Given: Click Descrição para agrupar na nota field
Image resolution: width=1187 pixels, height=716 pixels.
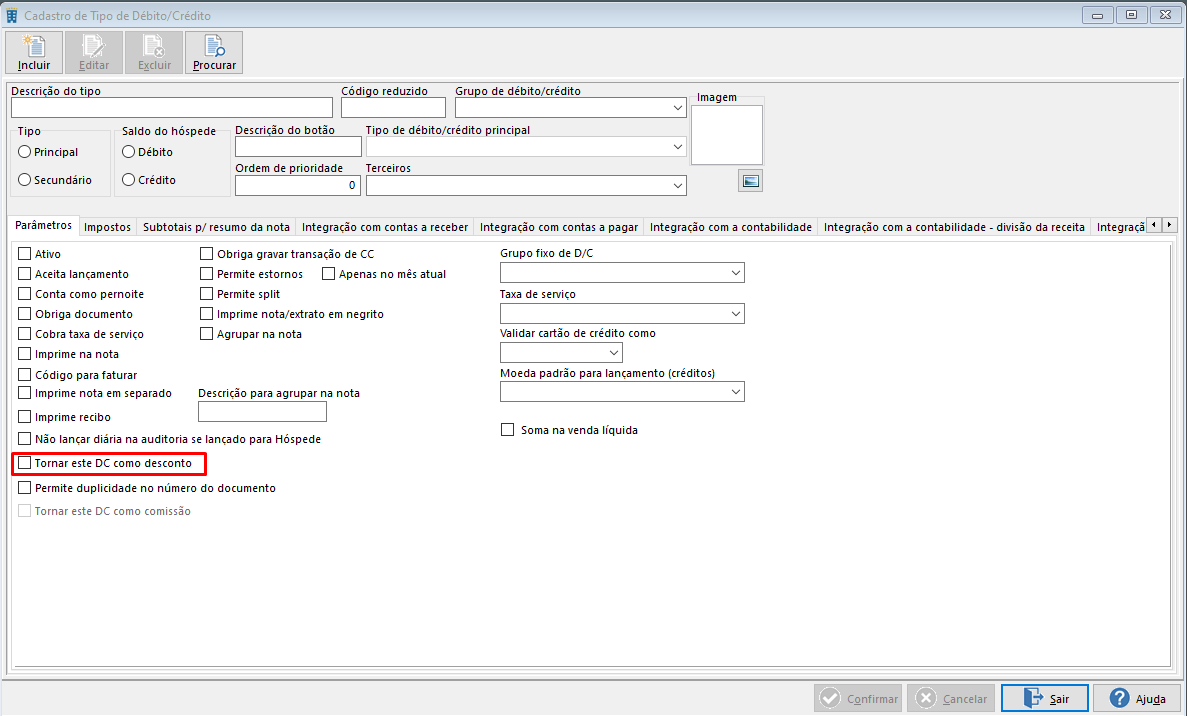Looking at the screenshot, I should [x=263, y=412].
